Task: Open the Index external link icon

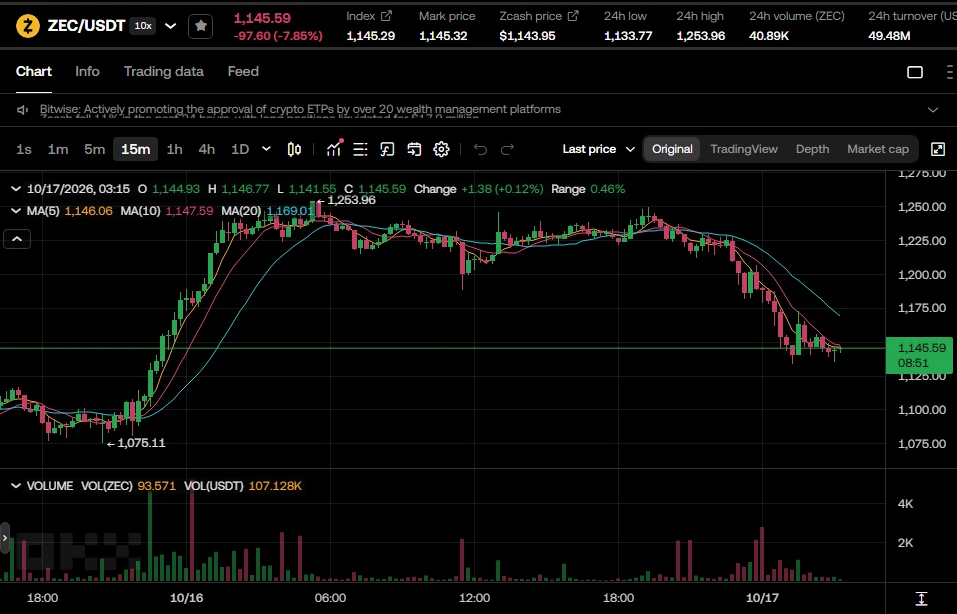Action: [386, 16]
